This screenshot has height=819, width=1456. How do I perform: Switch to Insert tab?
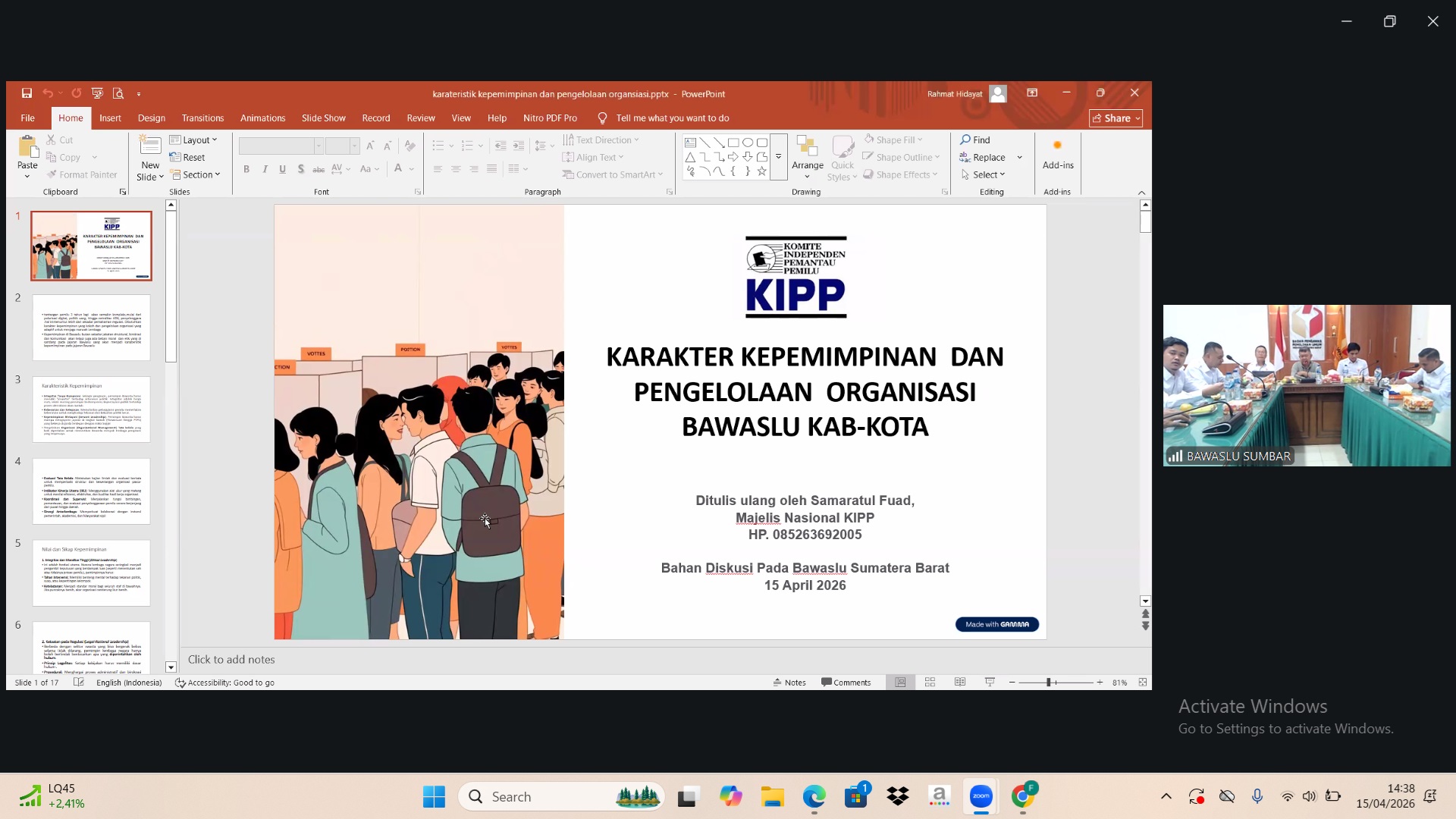110,118
